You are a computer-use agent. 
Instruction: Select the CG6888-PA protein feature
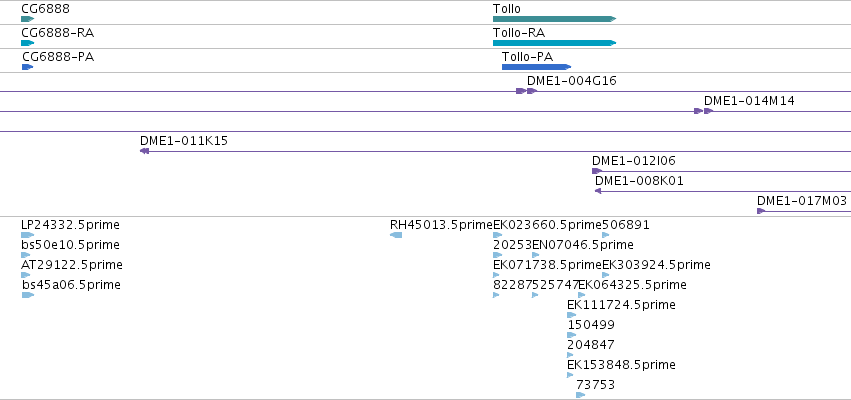pos(27,67)
